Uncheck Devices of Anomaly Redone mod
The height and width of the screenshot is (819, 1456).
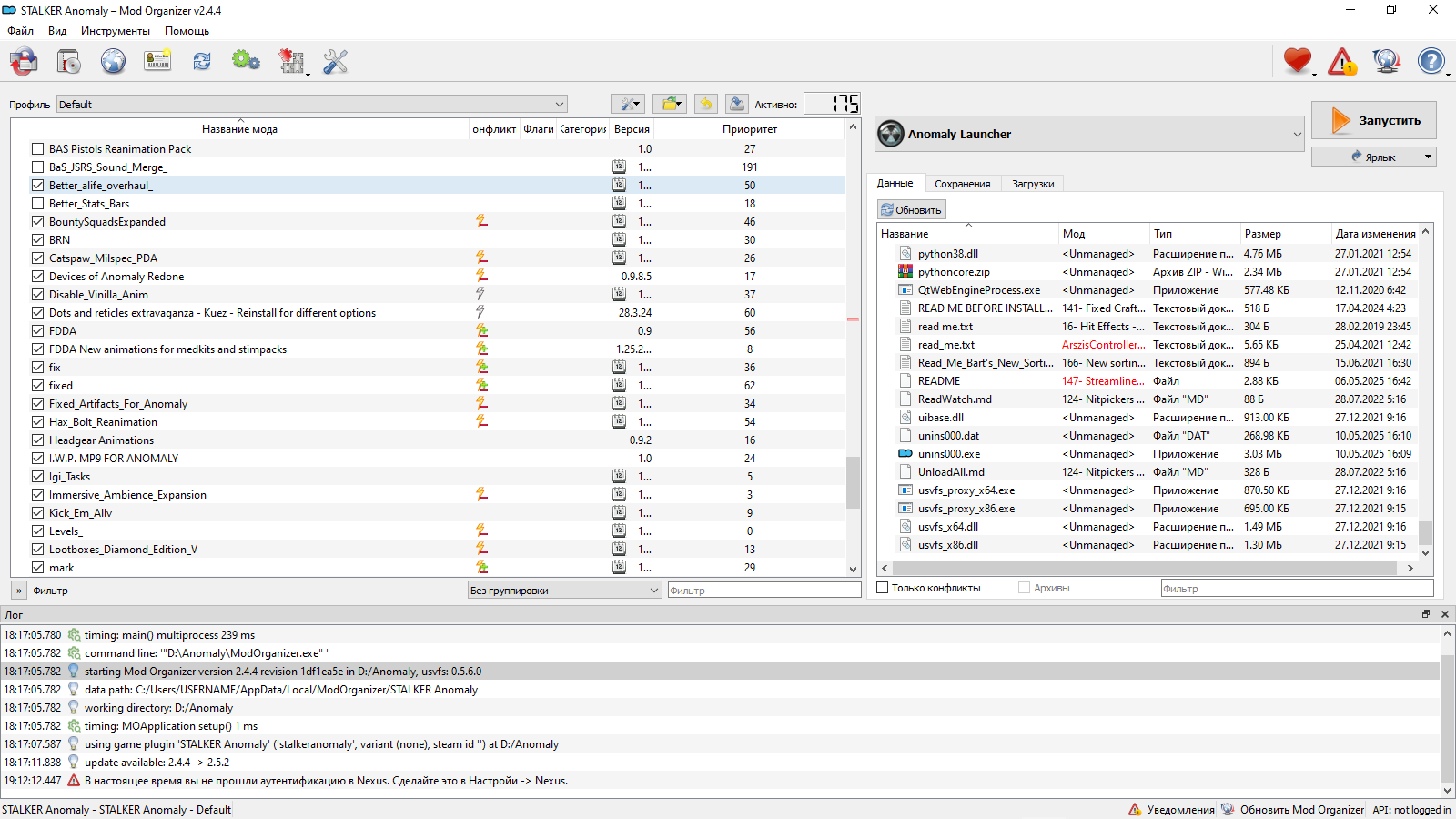(37, 276)
